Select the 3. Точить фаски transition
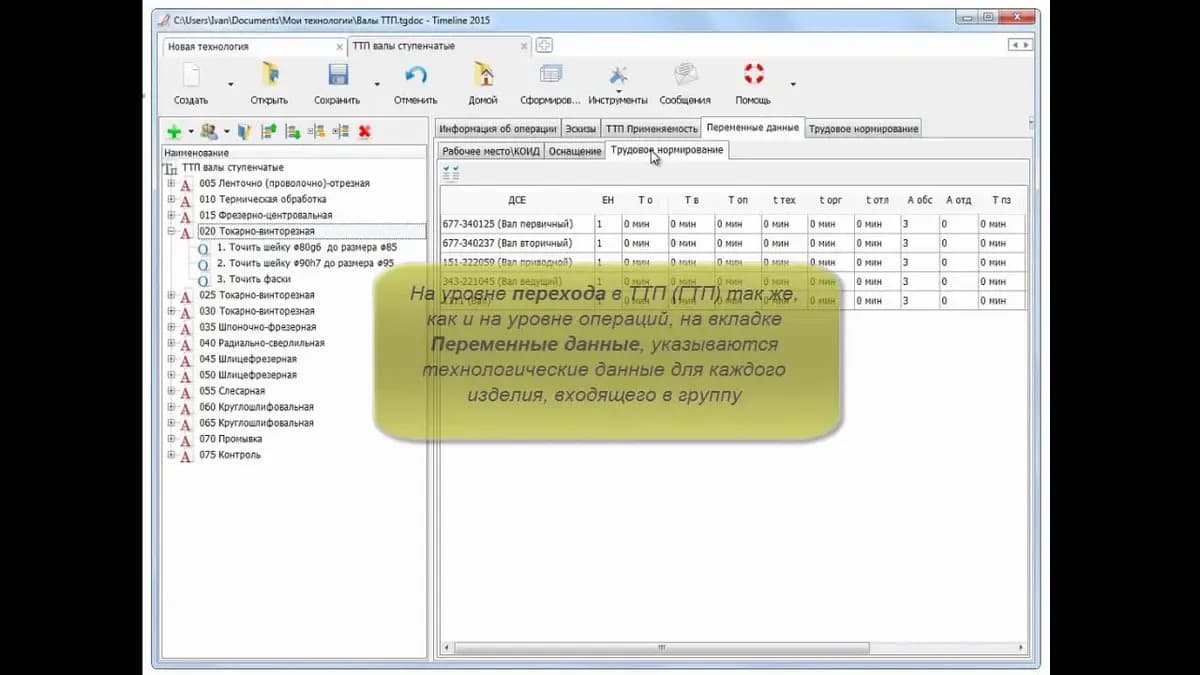This screenshot has height=675, width=1200. click(253, 279)
